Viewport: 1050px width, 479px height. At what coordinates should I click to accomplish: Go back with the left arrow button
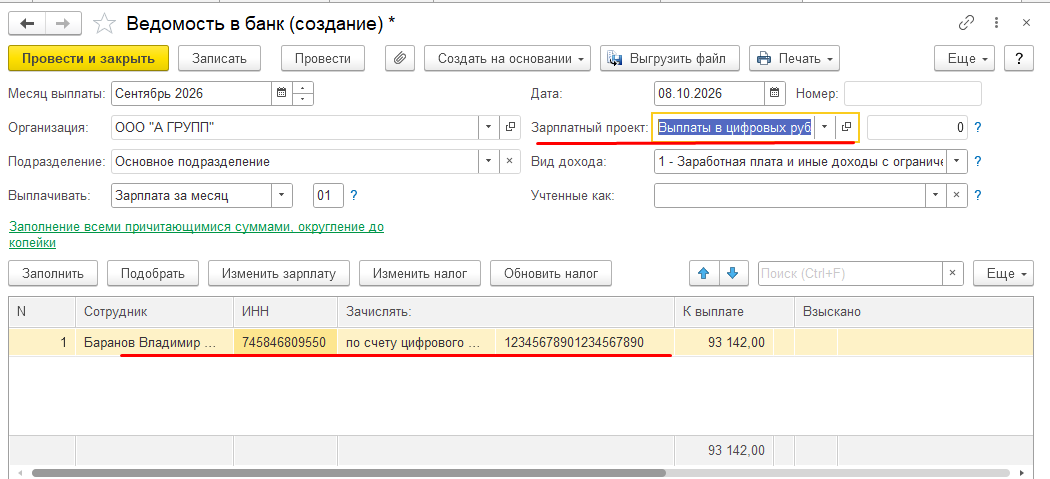[x=27, y=23]
